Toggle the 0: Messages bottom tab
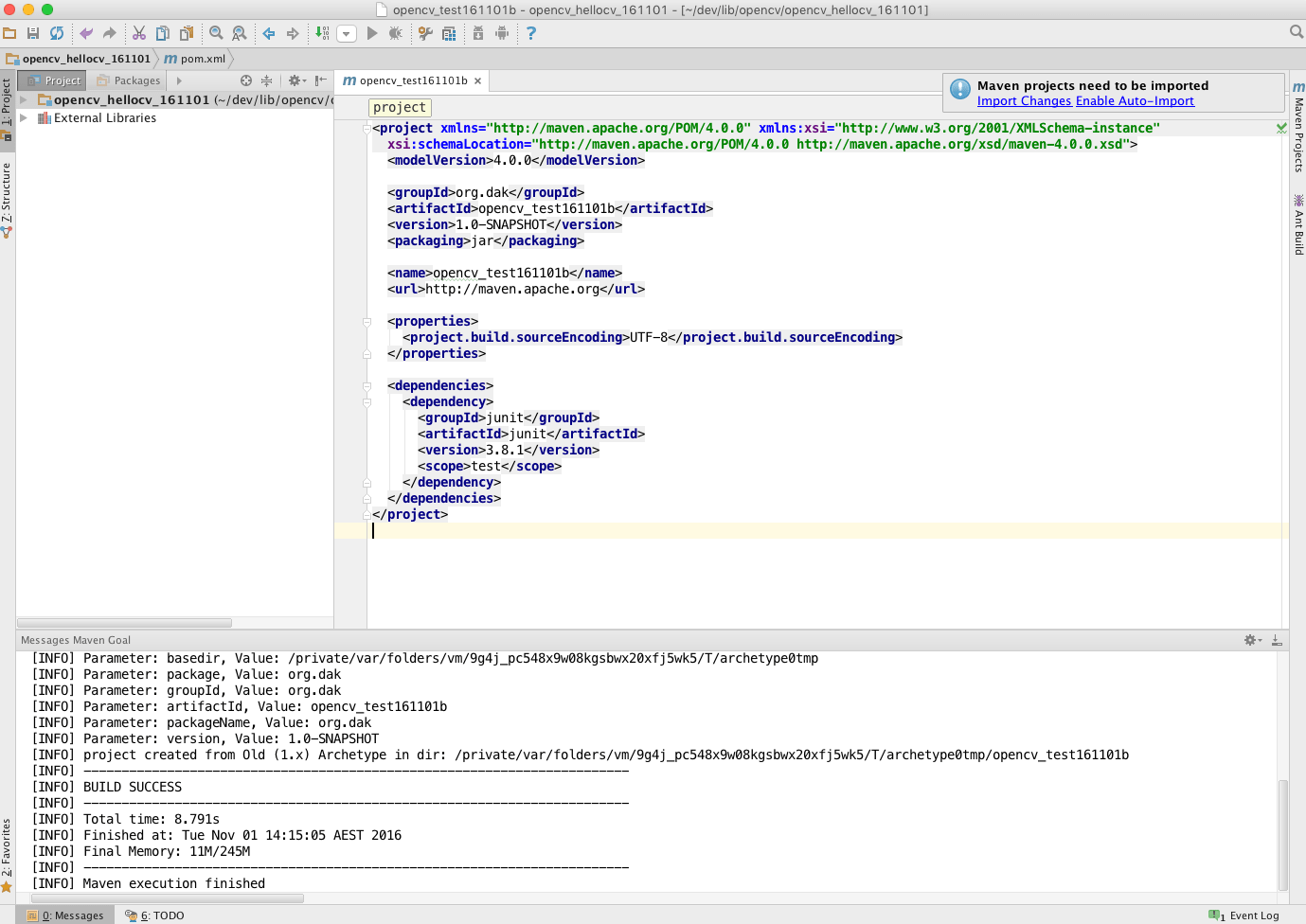Viewport: 1306px width, 924px height. tap(65, 915)
